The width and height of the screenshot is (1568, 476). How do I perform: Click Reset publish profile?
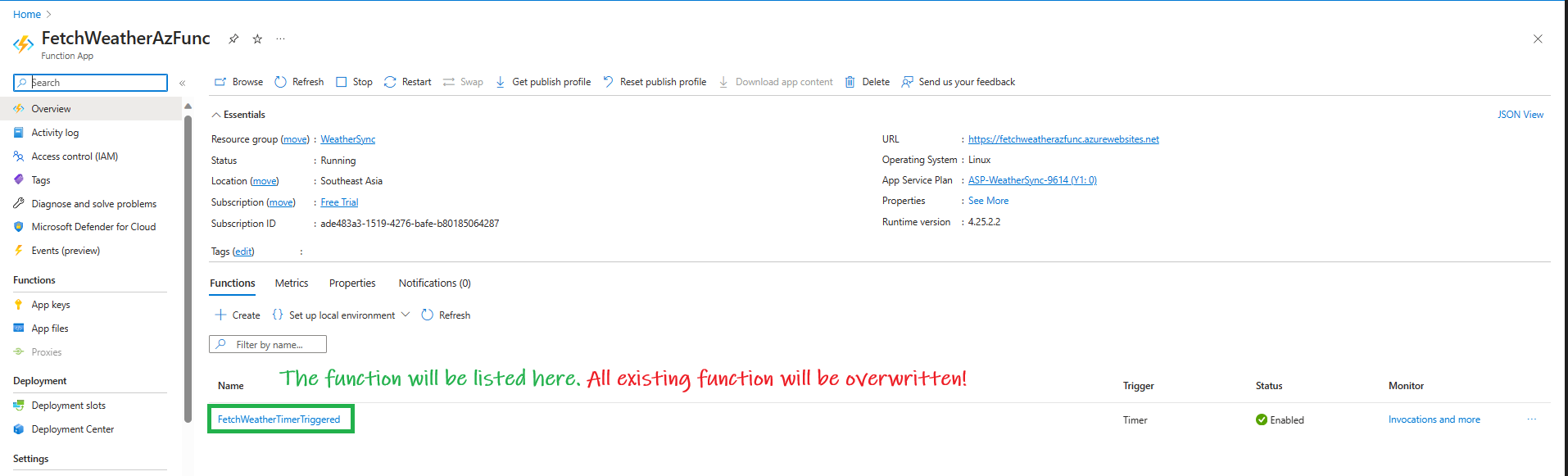point(655,82)
